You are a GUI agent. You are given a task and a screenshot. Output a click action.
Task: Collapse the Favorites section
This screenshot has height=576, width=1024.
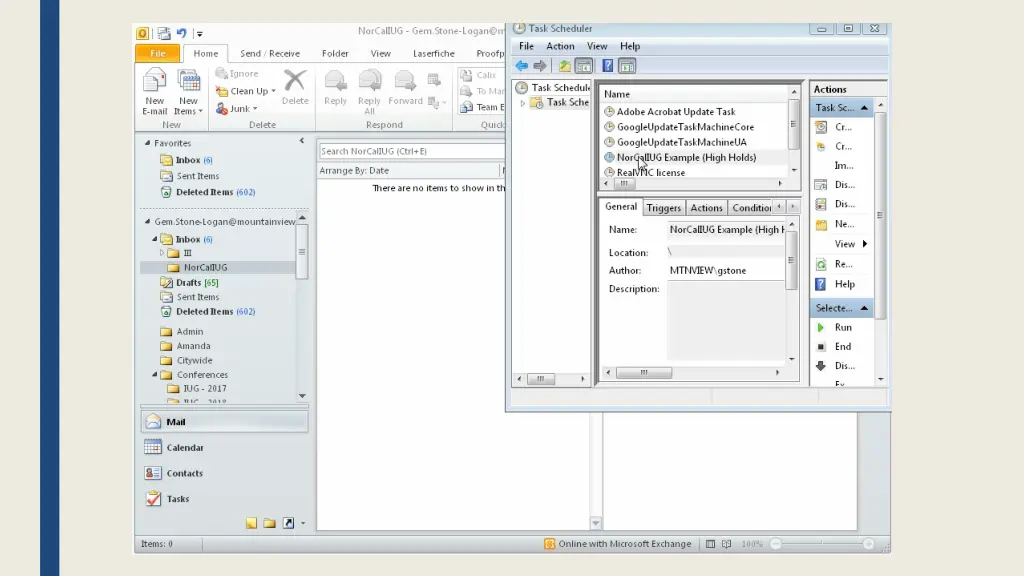(x=148, y=142)
